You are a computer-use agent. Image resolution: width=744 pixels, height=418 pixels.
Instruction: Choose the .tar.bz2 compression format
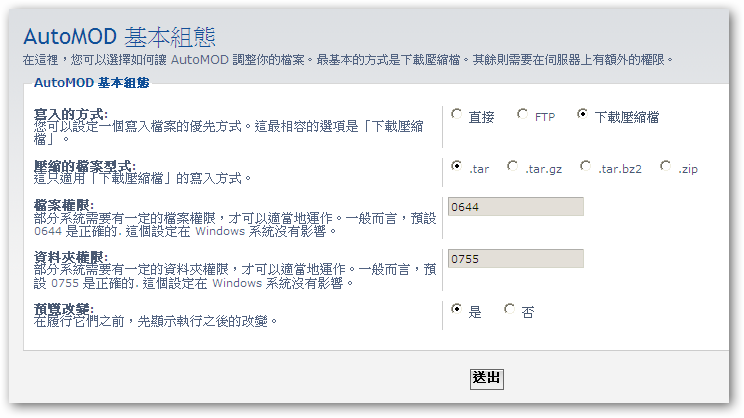(586, 166)
